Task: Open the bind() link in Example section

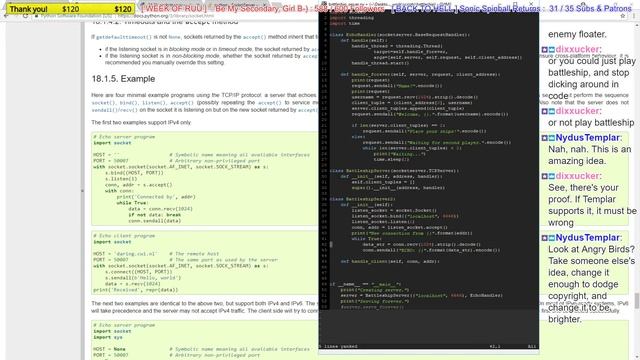Action: pos(129,103)
